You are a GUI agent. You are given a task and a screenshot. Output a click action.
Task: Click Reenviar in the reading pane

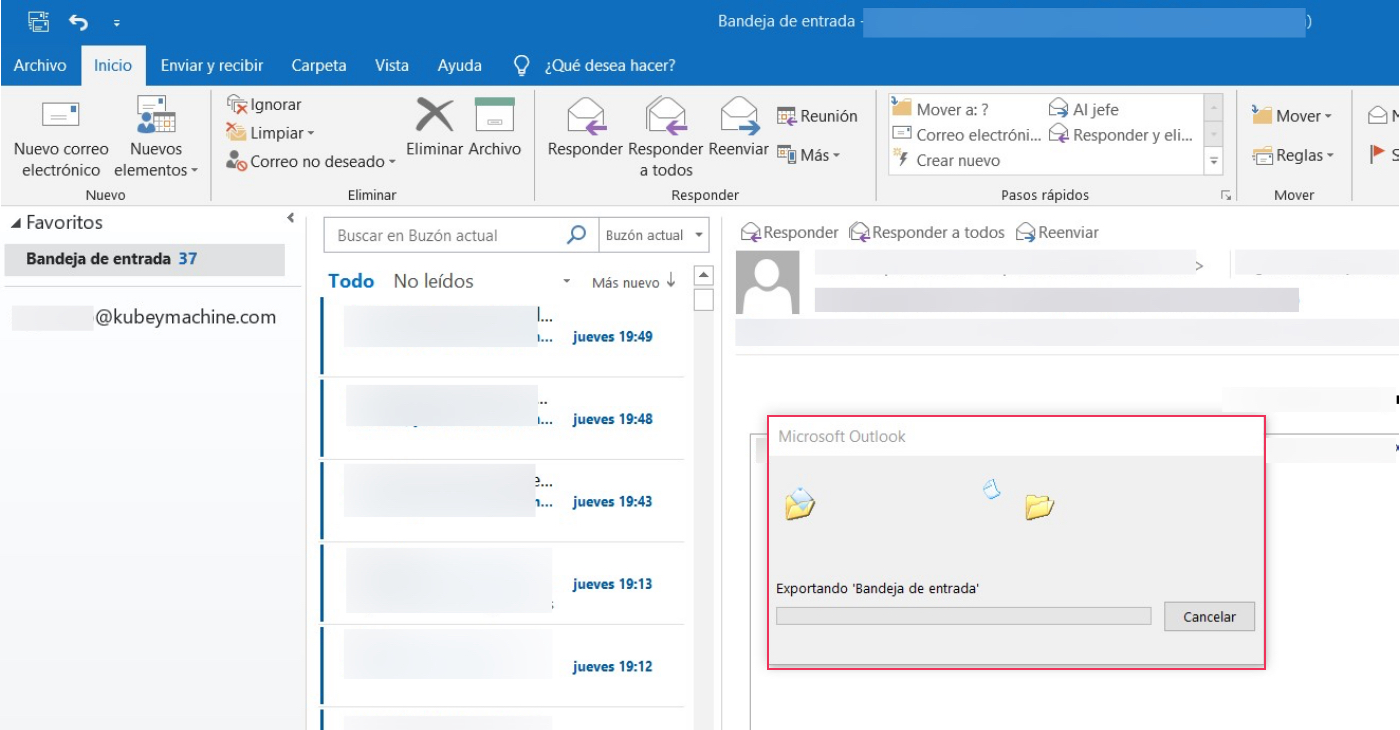click(1057, 233)
